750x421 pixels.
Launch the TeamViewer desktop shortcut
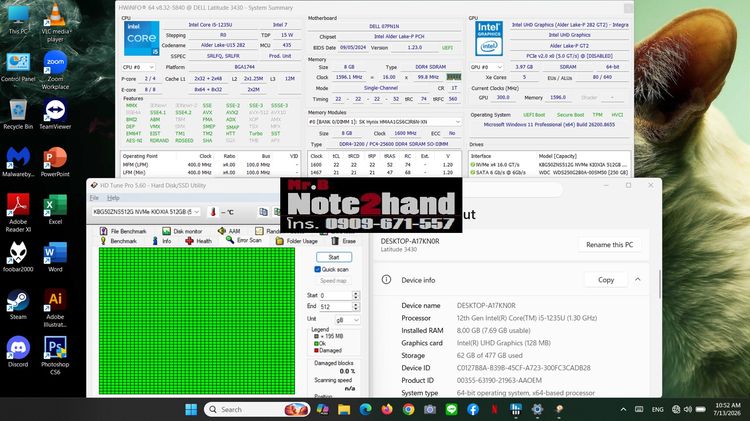point(55,115)
